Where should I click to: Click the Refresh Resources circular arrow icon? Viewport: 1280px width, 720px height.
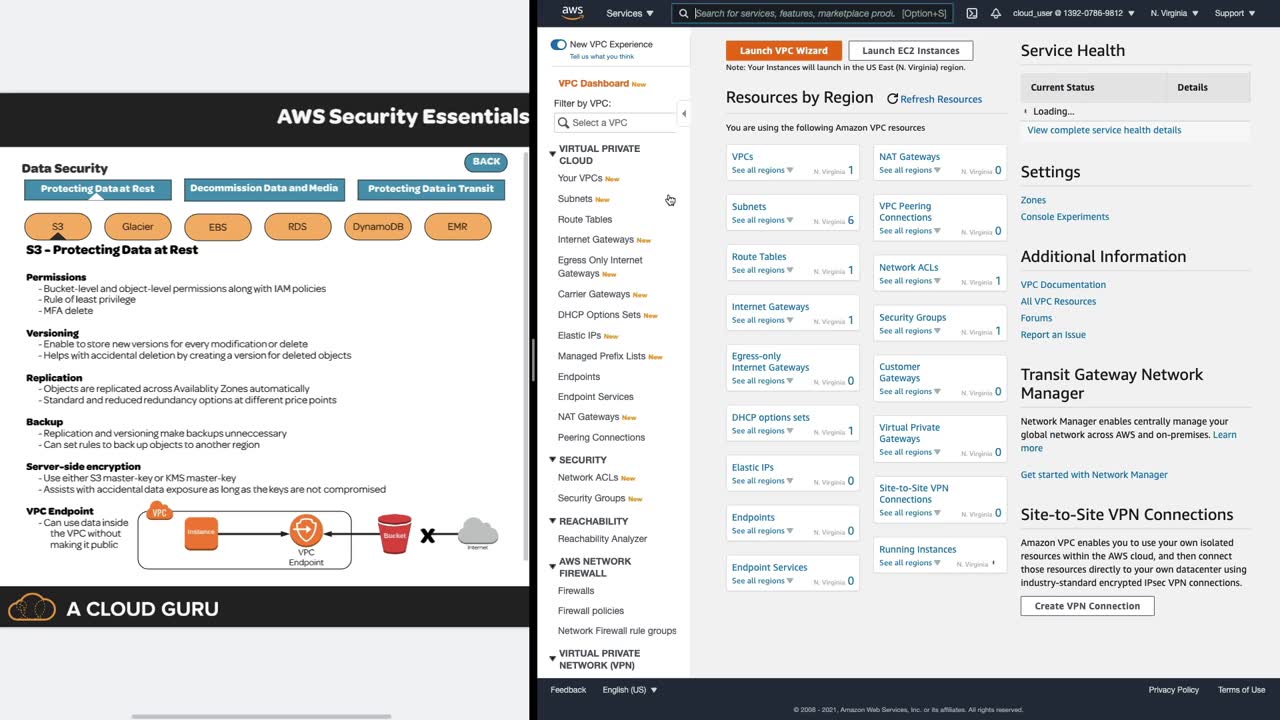893,99
